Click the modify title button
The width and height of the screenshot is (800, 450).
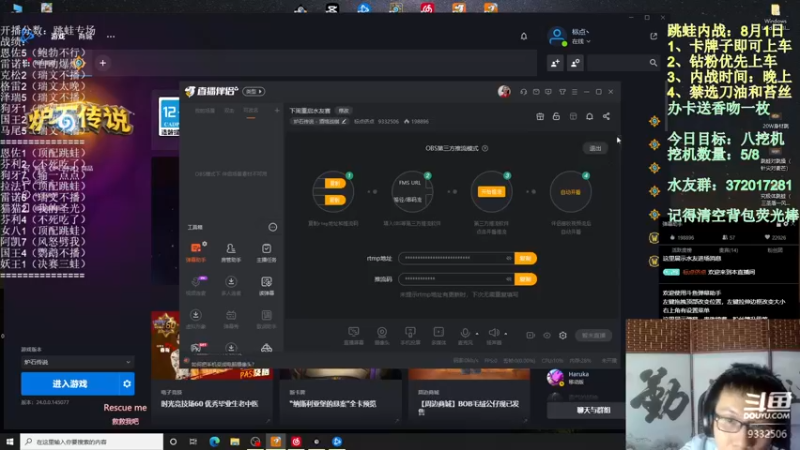(344, 111)
